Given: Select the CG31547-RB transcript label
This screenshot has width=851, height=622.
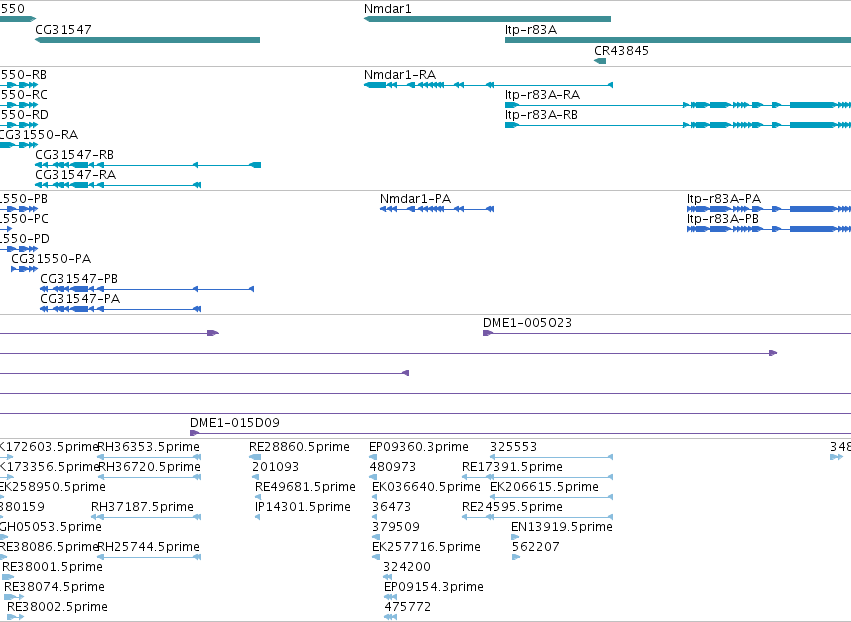Looking at the screenshot, I should tap(74, 155).
